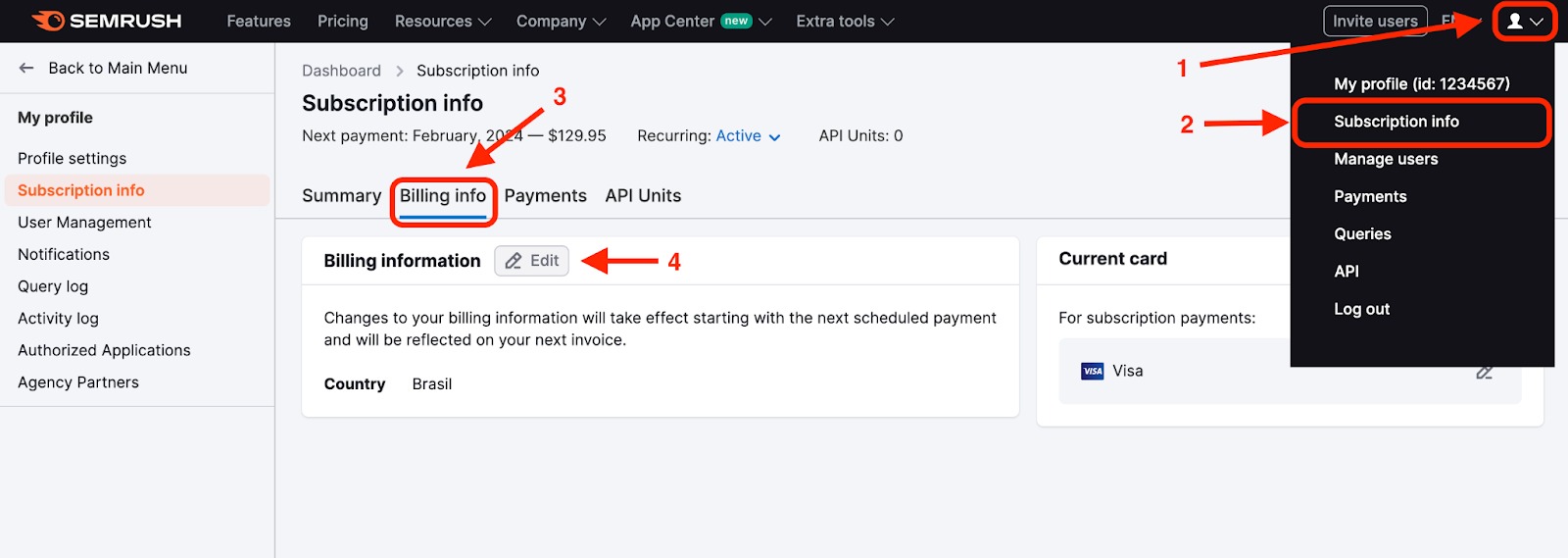Select API in account menu
Image resolution: width=1568 pixels, height=558 pixels.
point(1347,271)
